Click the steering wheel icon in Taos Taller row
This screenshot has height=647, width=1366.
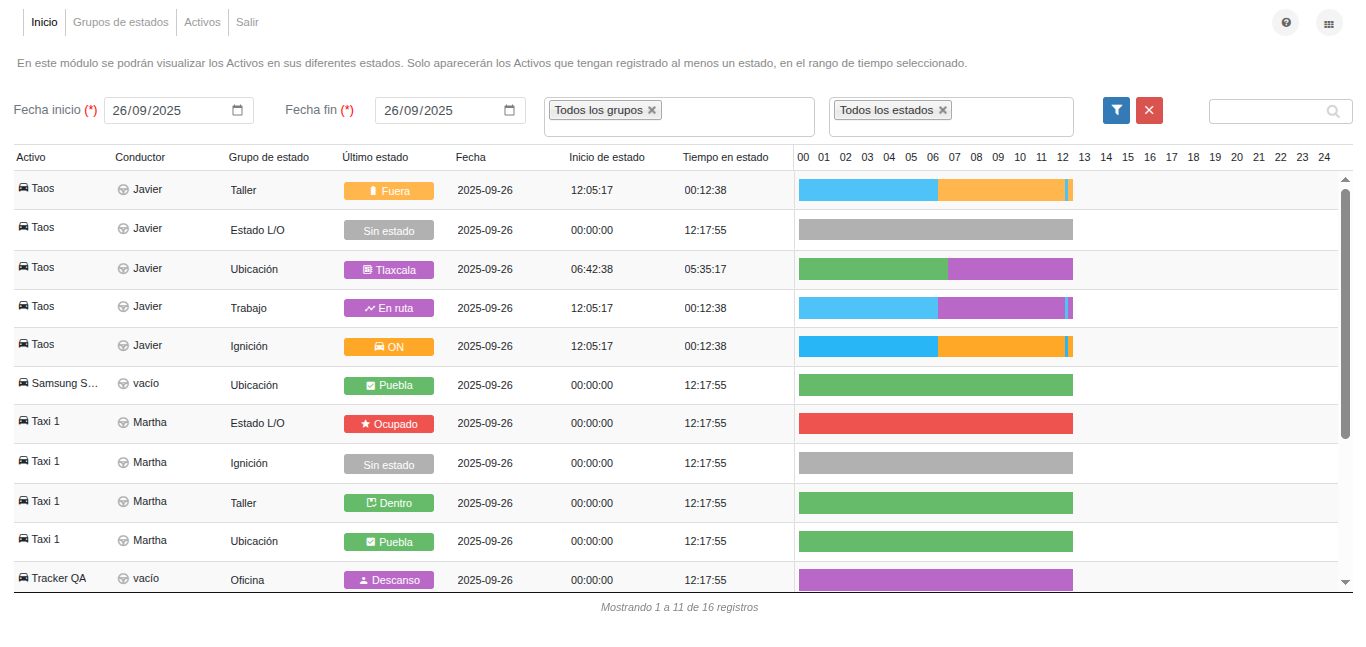(x=123, y=190)
